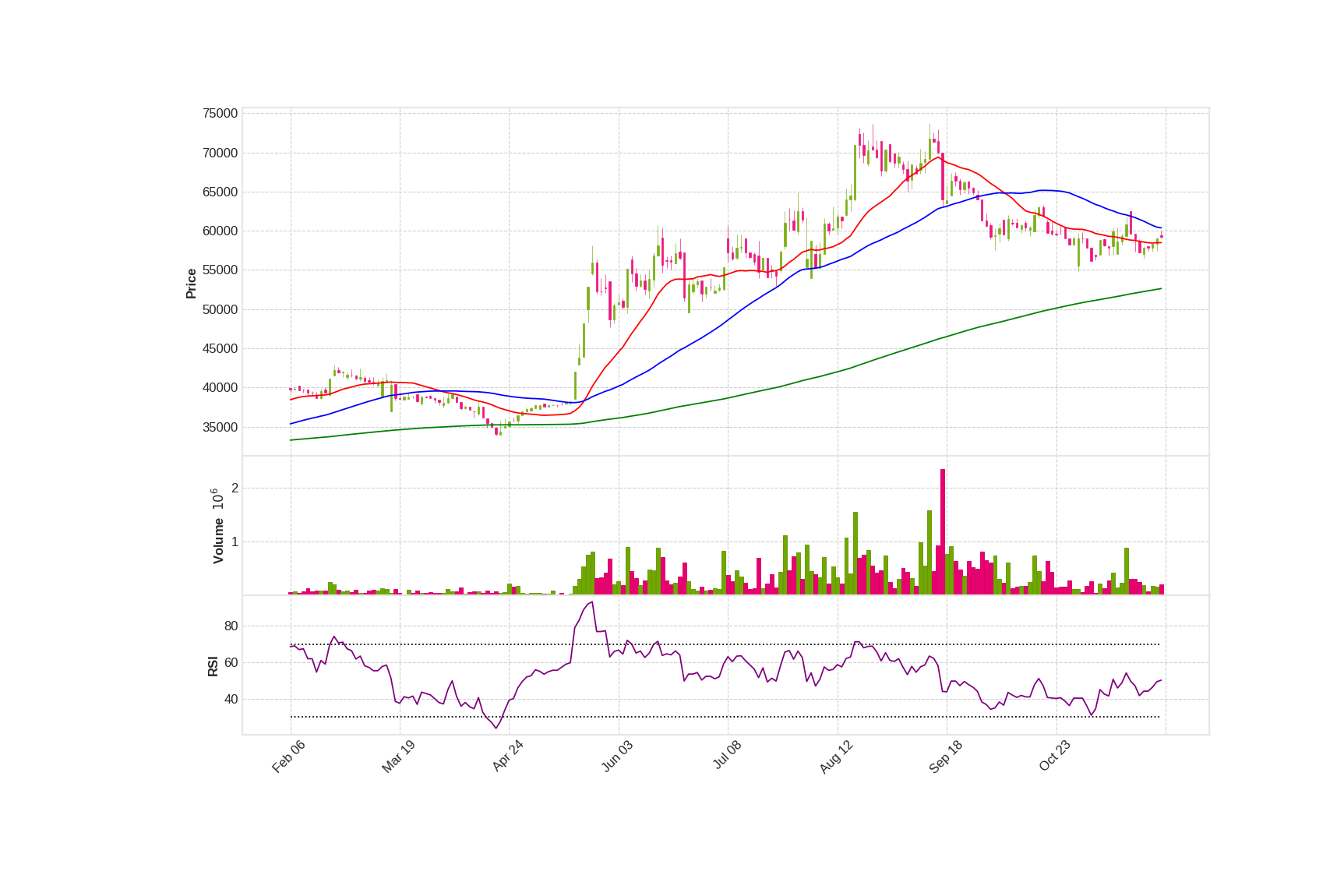Click the RSI axis label 40
This screenshot has width=1344, height=896.
(x=231, y=700)
